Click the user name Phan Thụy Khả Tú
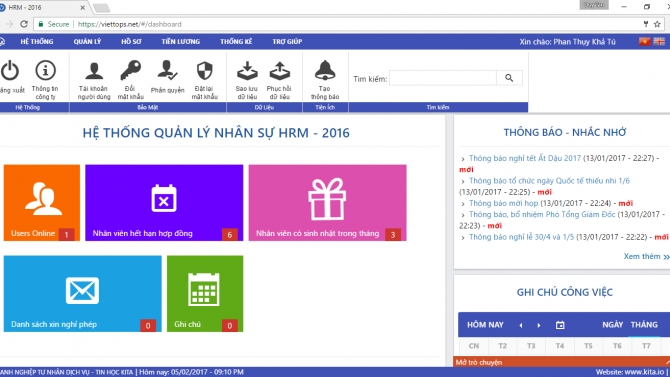 click(584, 42)
